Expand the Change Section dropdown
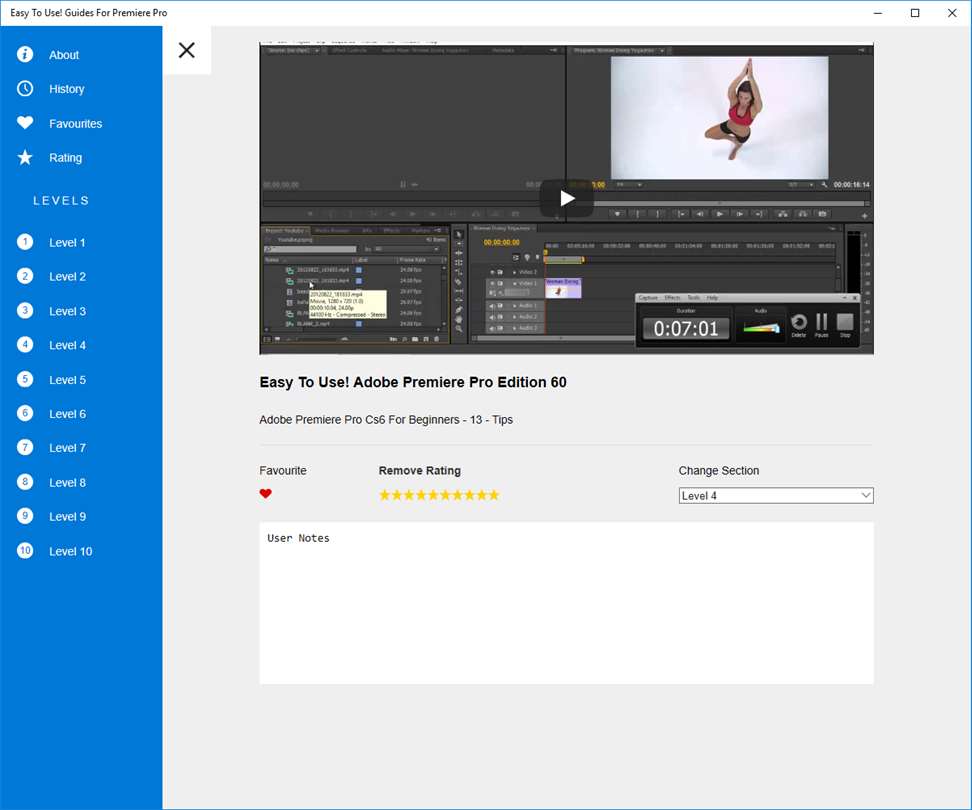This screenshot has height=810, width=972. 775,496
